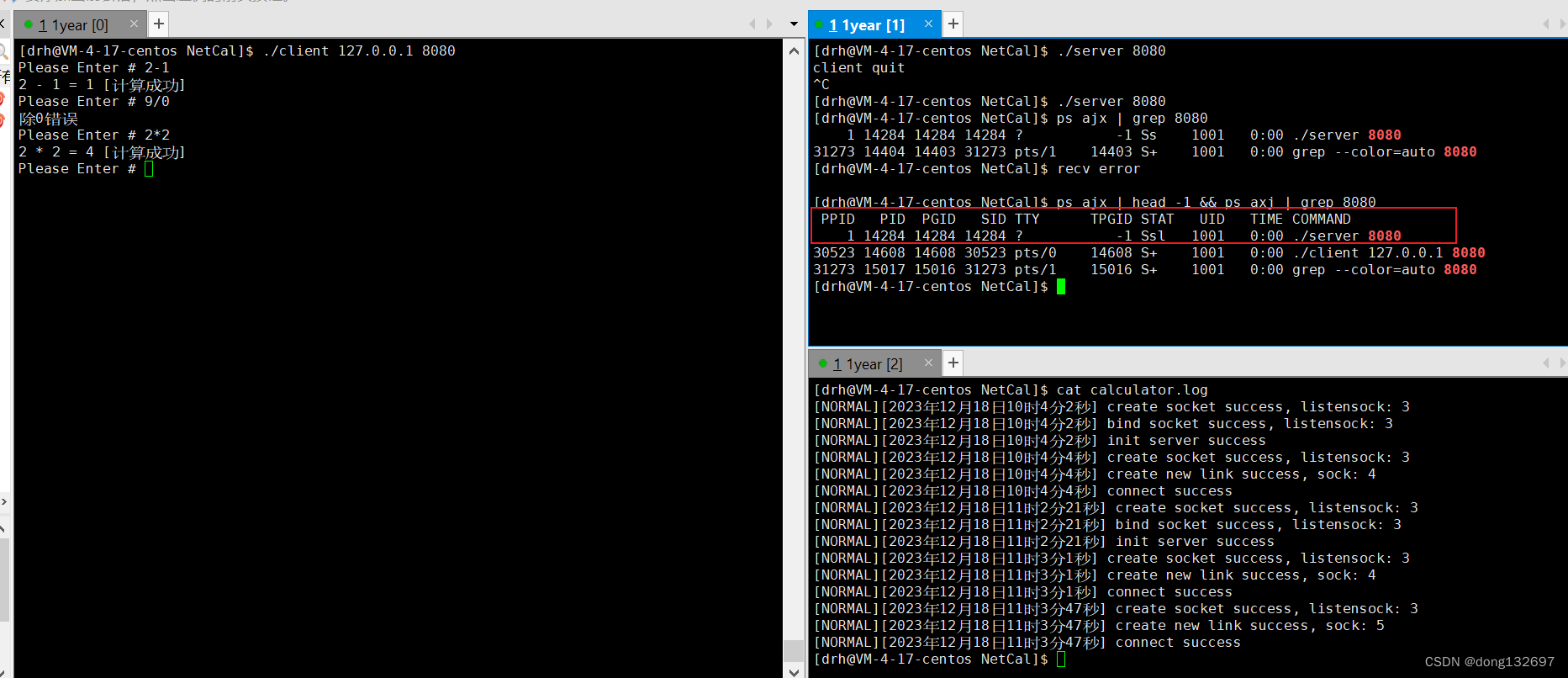
Task: Click the 'client quit' output line
Action: pyautogui.click(x=859, y=68)
